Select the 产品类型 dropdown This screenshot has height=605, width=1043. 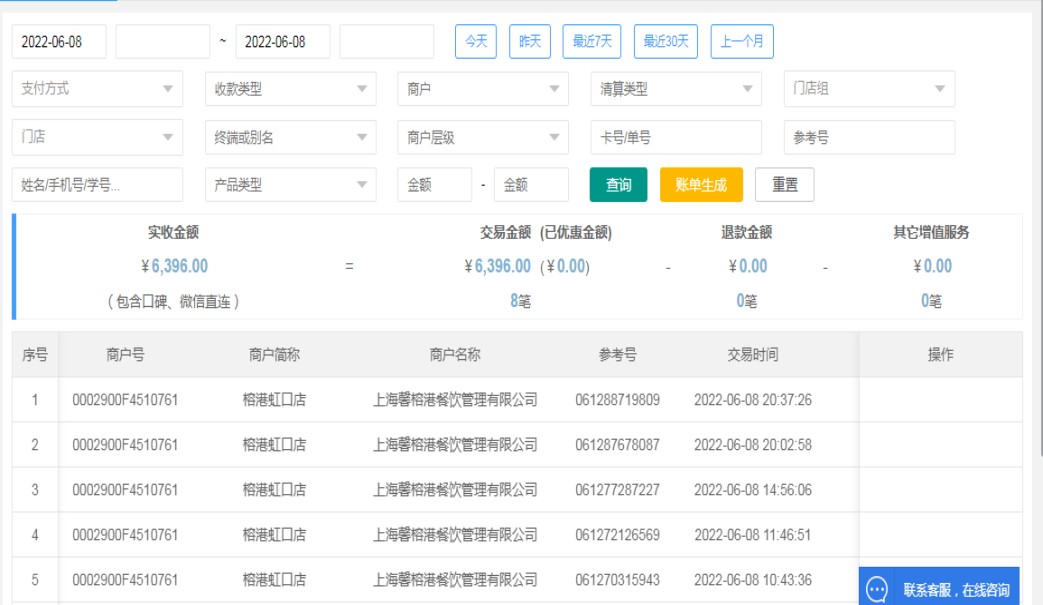point(290,185)
